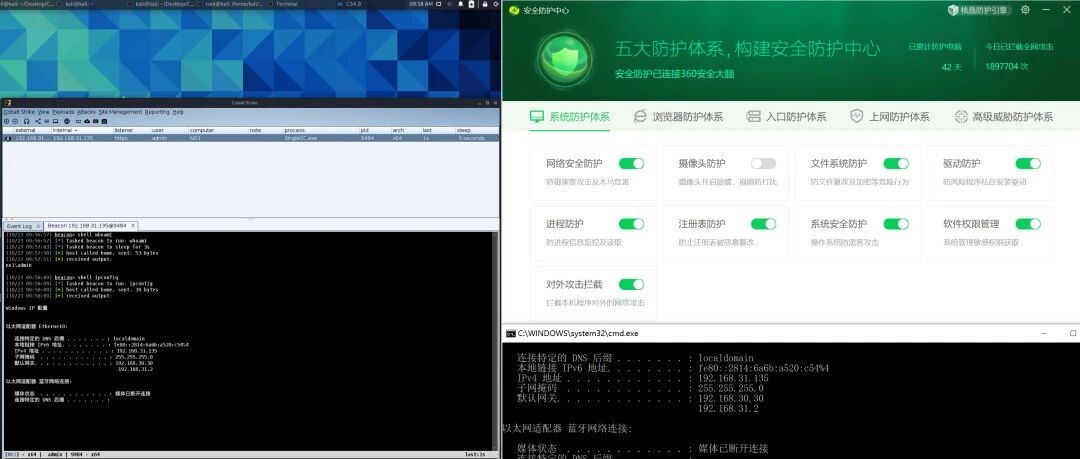
Task: Click the disconnect minus-circle icon in Cobalt Strike toolbar
Action: click(x=15, y=121)
